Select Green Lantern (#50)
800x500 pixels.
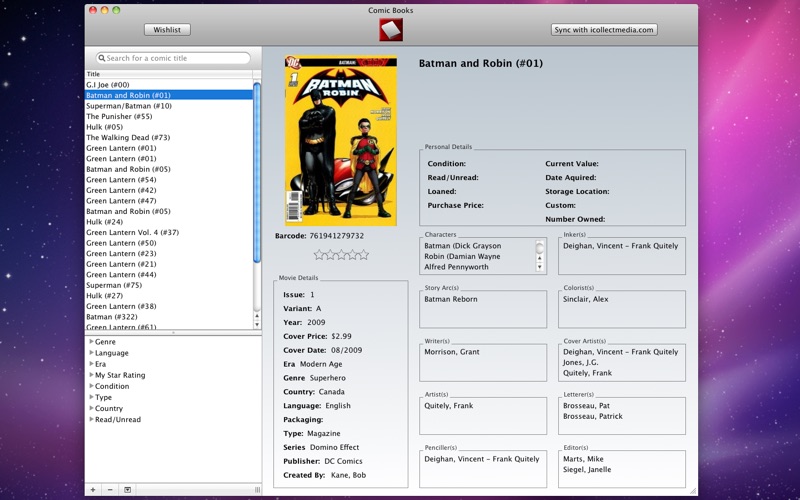click(169, 243)
